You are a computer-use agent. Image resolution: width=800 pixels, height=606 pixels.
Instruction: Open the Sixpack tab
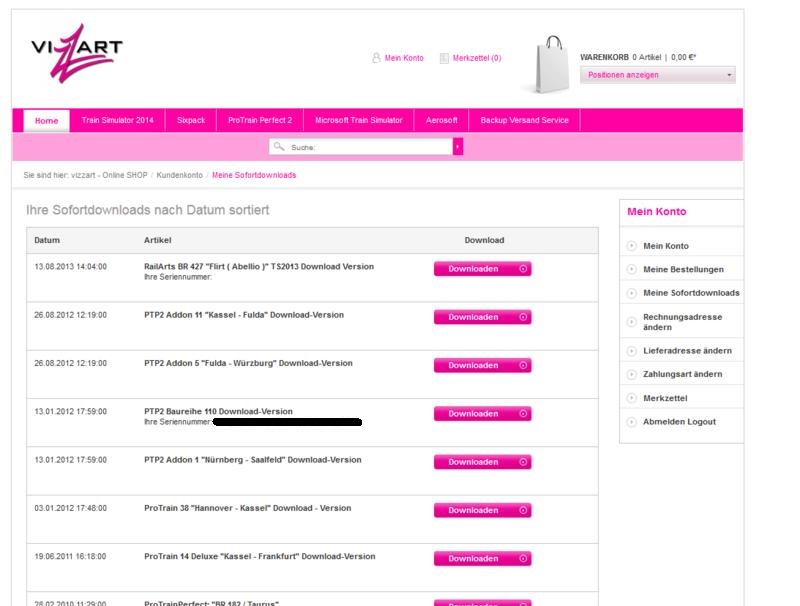tap(191, 120)
